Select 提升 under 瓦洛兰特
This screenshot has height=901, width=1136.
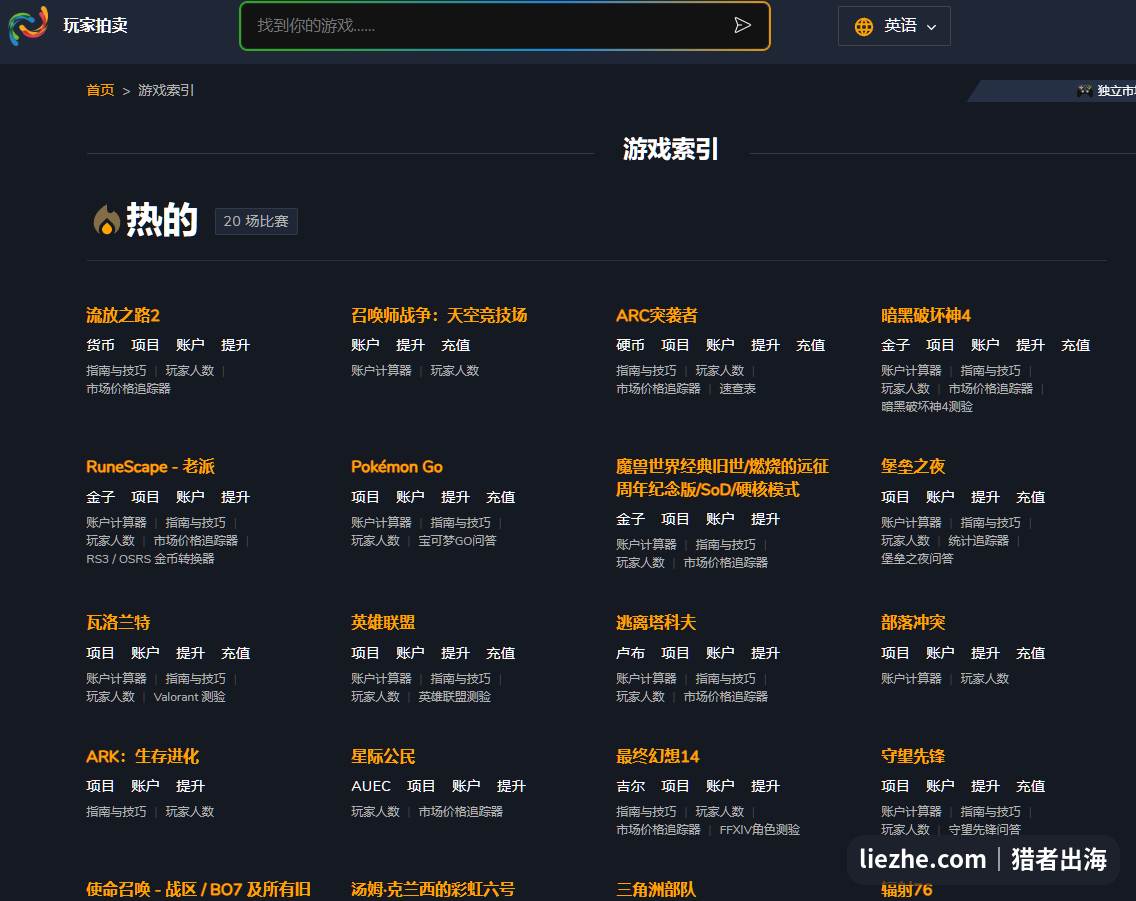(x=191, y=653)
